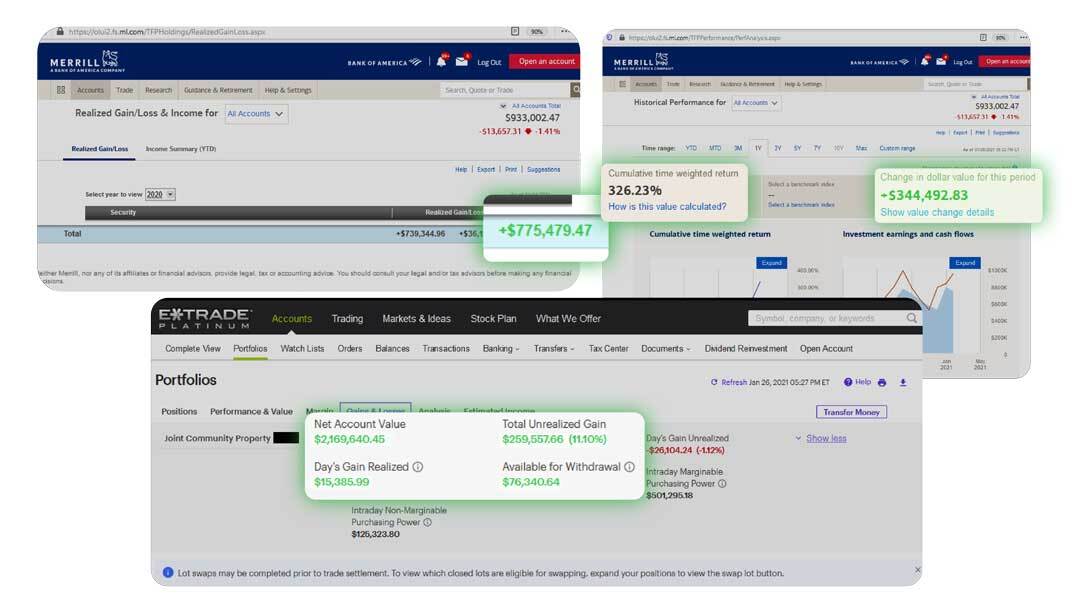Viewport: 1080px width, 608px height.
Task: Click the print icon in Portfolios header
Action: 882,382
